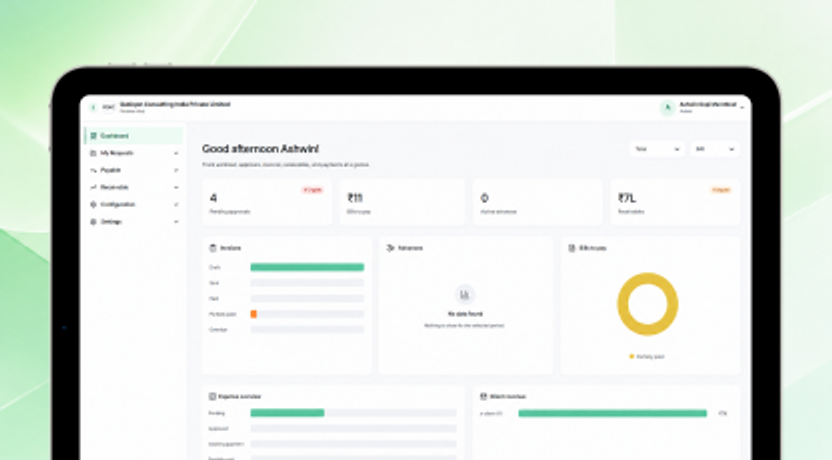832x460 pixels.
Task: Open the user account dropdown arrow
Action: click(x=742, y=108)
